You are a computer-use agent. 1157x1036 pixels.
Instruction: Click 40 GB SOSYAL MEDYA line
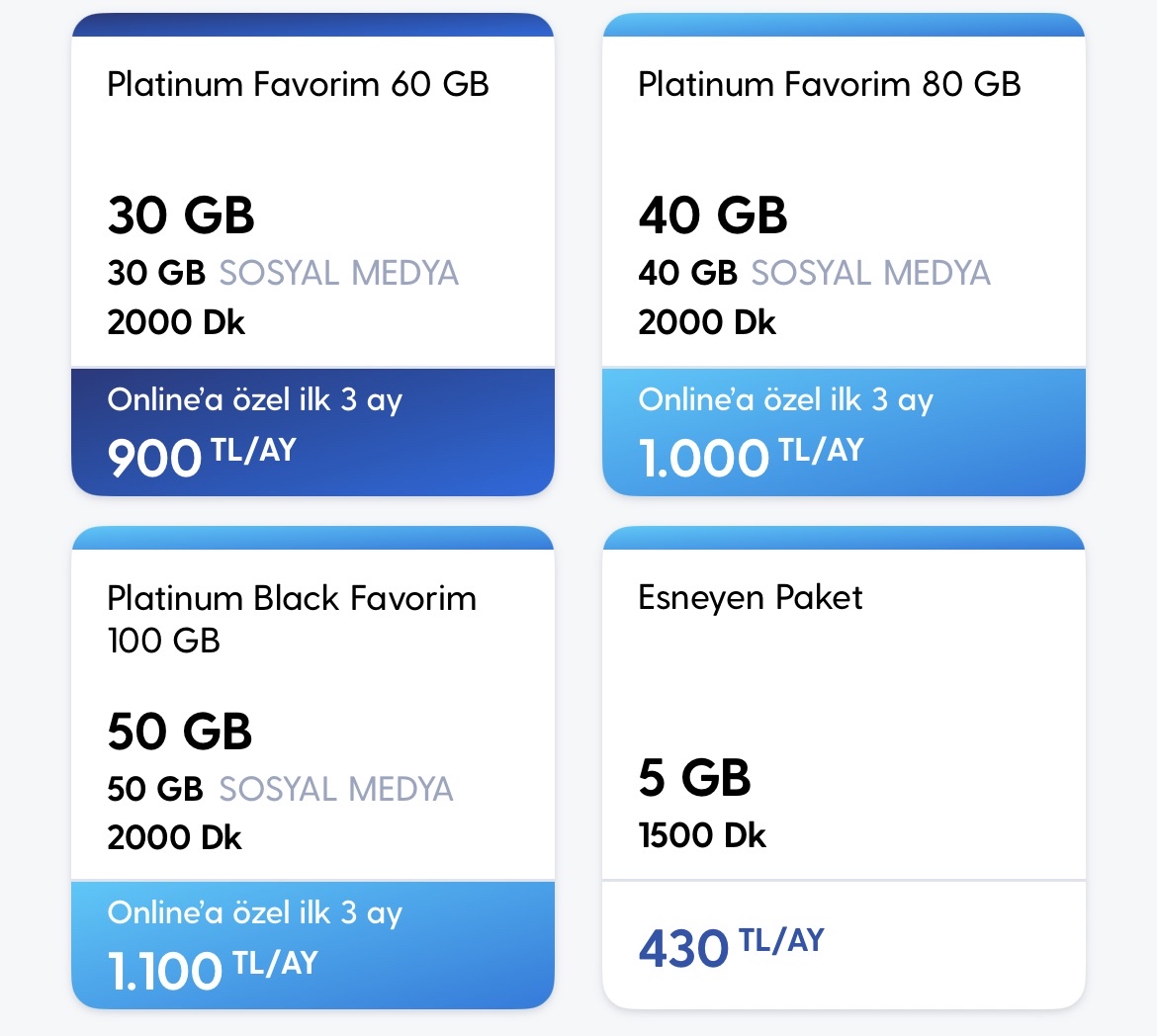pos(814,273)
